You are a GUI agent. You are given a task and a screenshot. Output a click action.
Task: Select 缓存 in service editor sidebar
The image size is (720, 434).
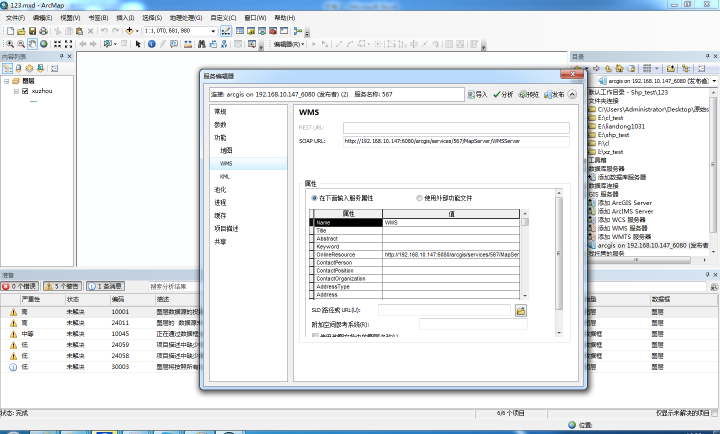pyautogui.click(x=220, y=215)
